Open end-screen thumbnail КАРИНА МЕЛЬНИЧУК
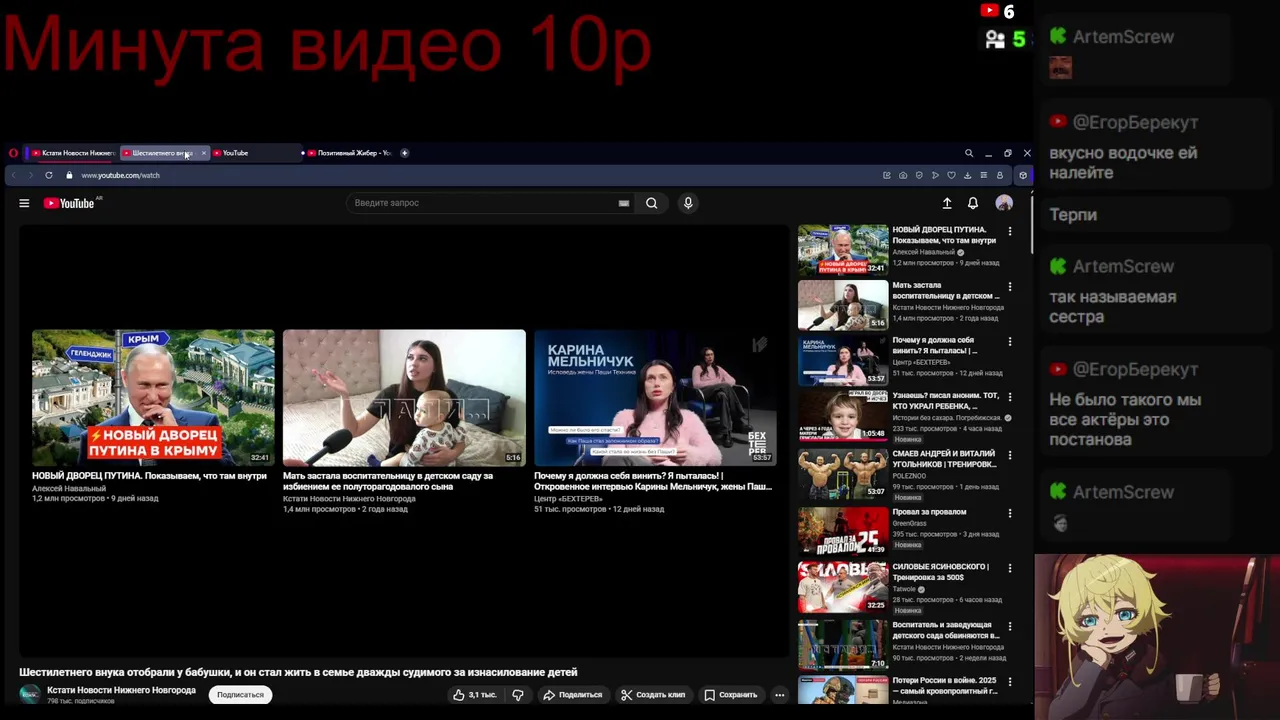 [655, 398]
